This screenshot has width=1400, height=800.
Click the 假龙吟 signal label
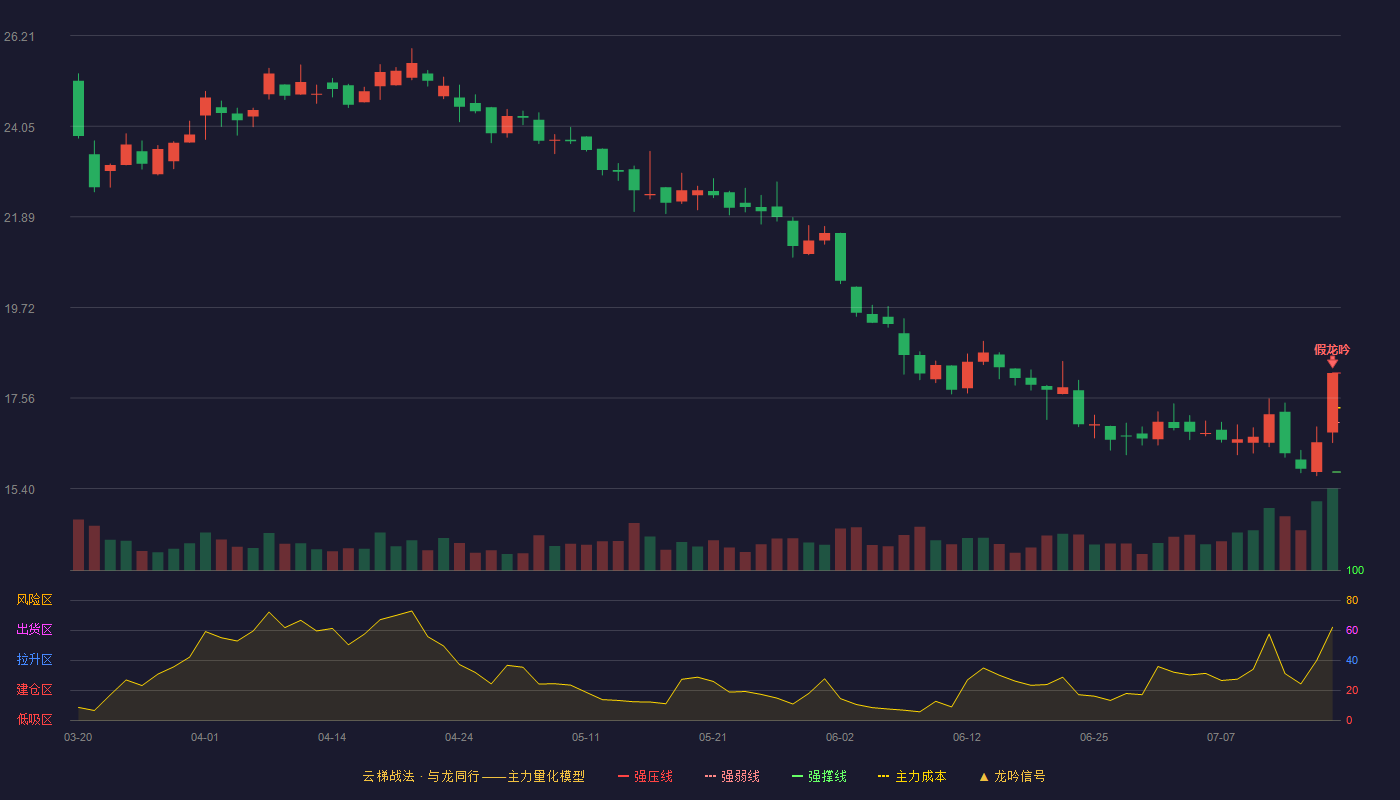click(x=1332, y=350)
